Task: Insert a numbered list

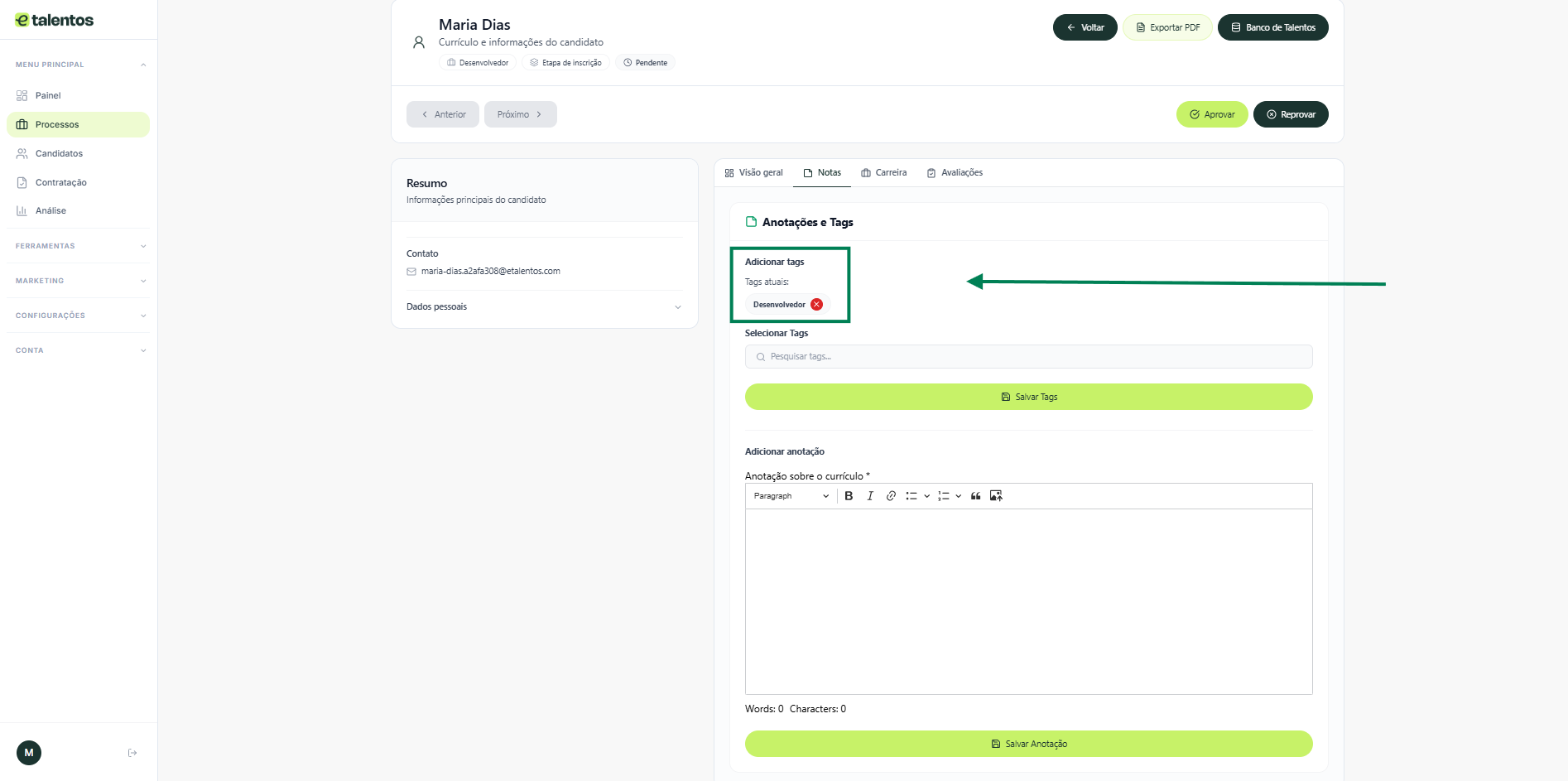Action: click(x=943, y=496)
